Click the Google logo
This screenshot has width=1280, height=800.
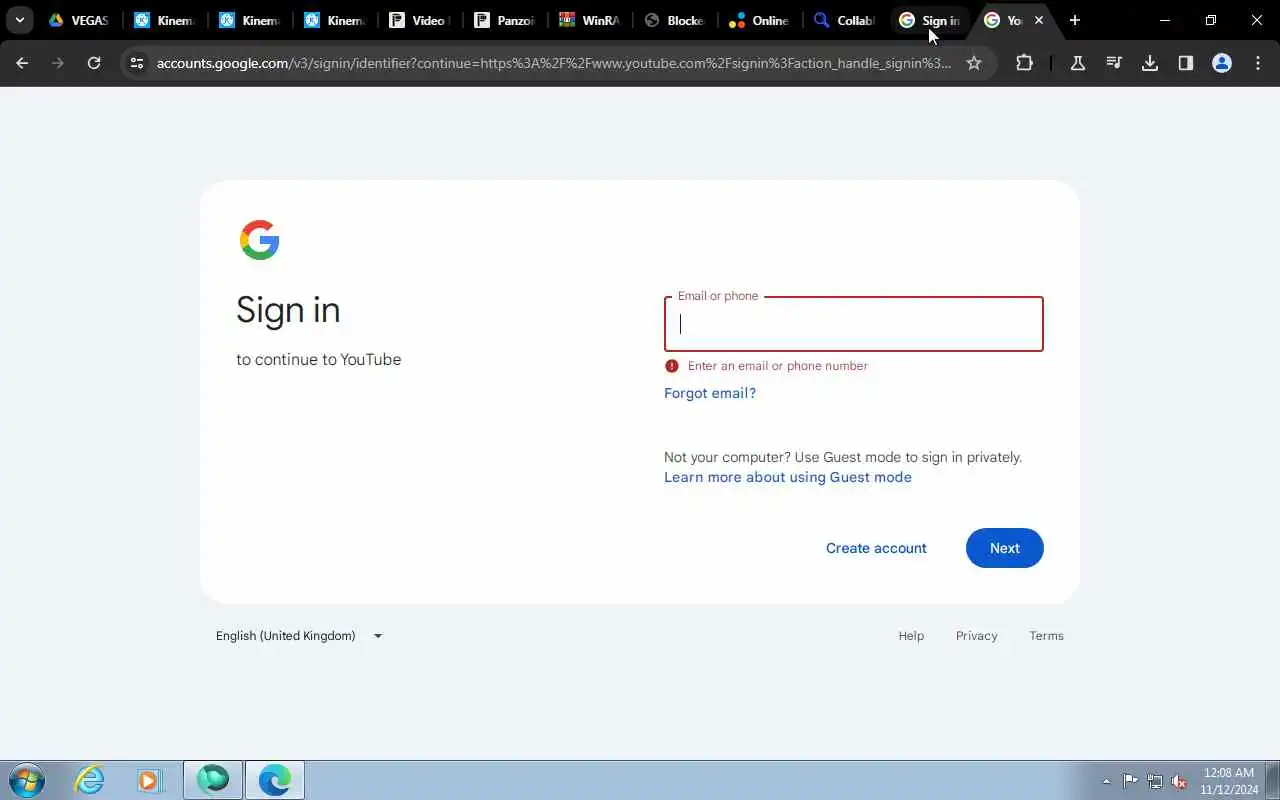[260, 240]
